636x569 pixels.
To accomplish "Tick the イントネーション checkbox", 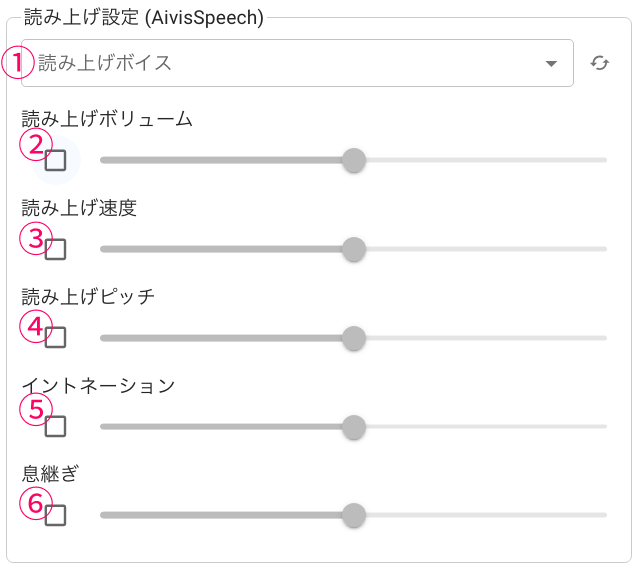I will click(x=56, y=427).
